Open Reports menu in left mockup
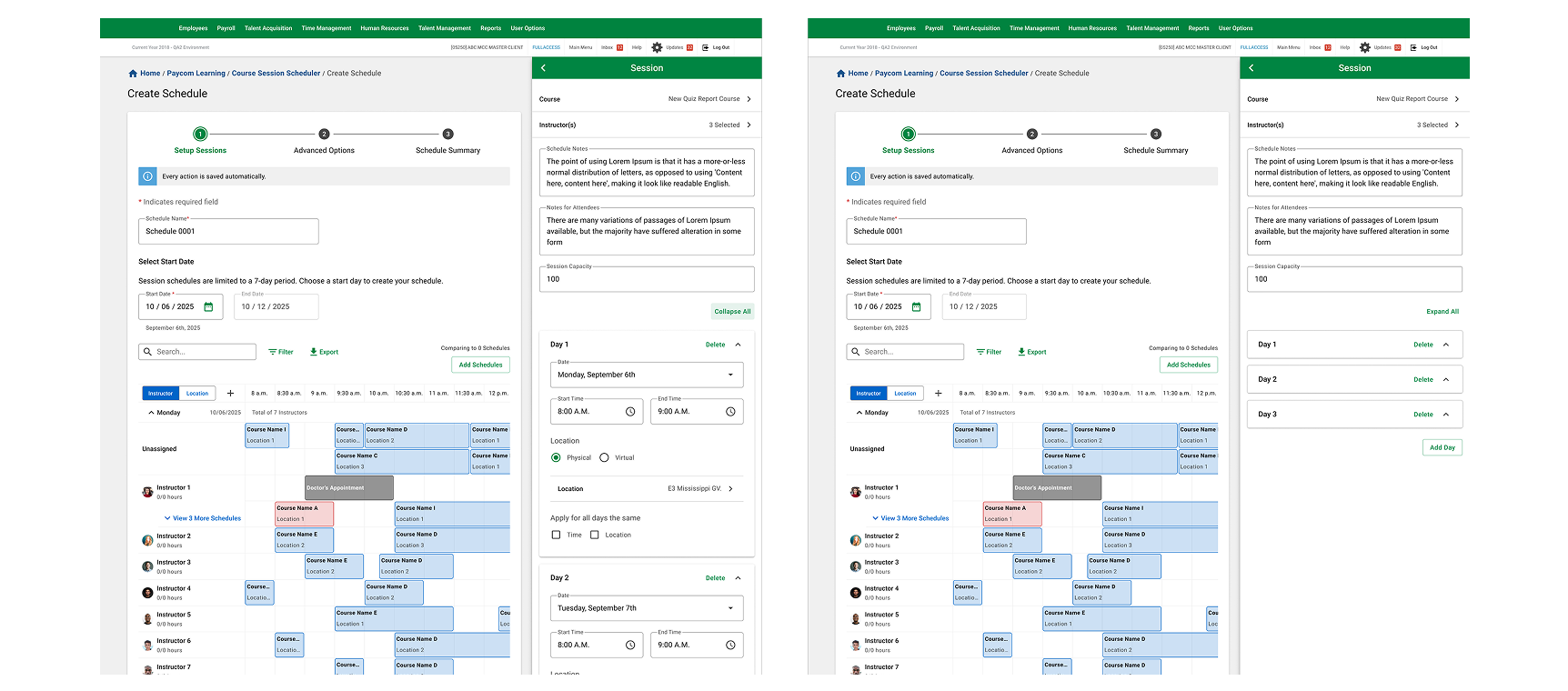 coord(491,28)
